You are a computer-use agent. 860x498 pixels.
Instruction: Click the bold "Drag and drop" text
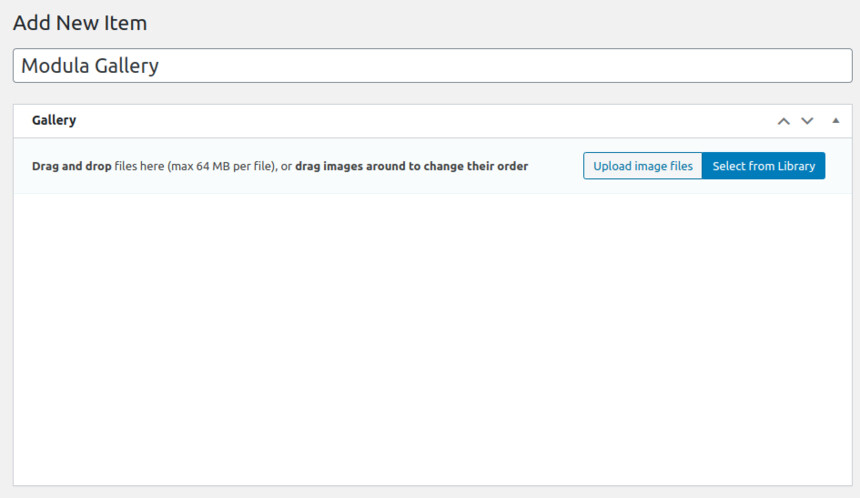click(71, 166)
